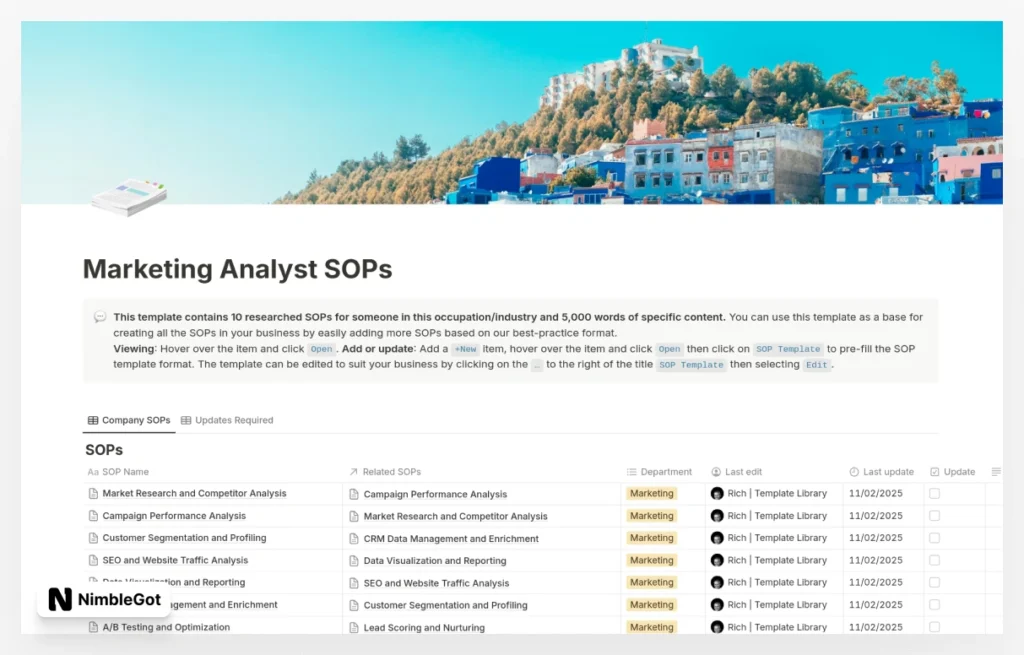
Task: Click Marketing tag in Market Research row
Action: point(651,494)
